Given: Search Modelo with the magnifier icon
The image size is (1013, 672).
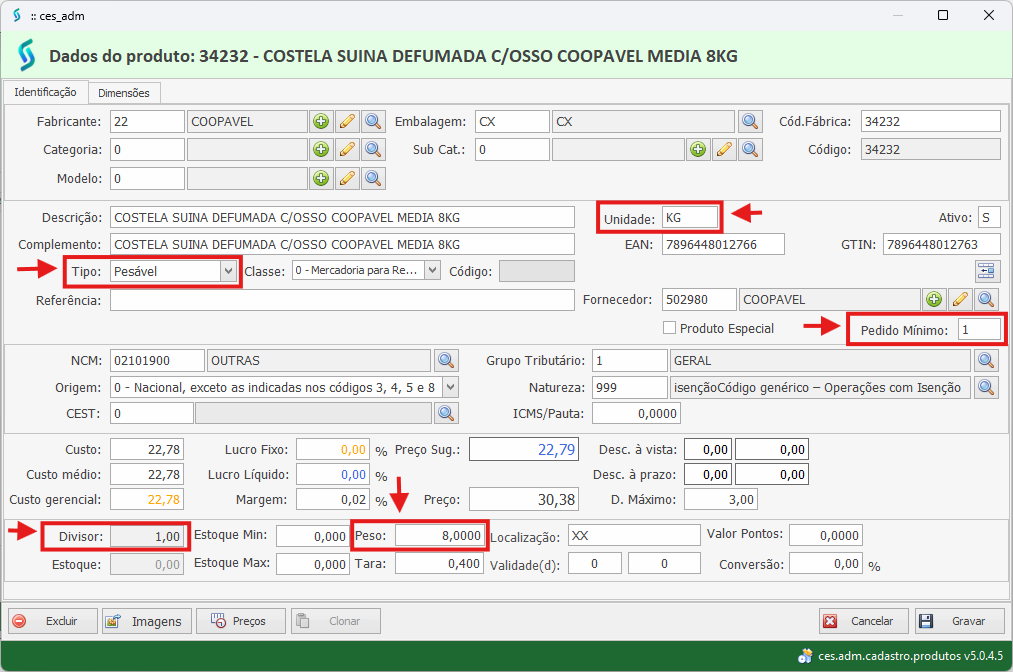Looking at the screenshot, I should pos(373,178).
